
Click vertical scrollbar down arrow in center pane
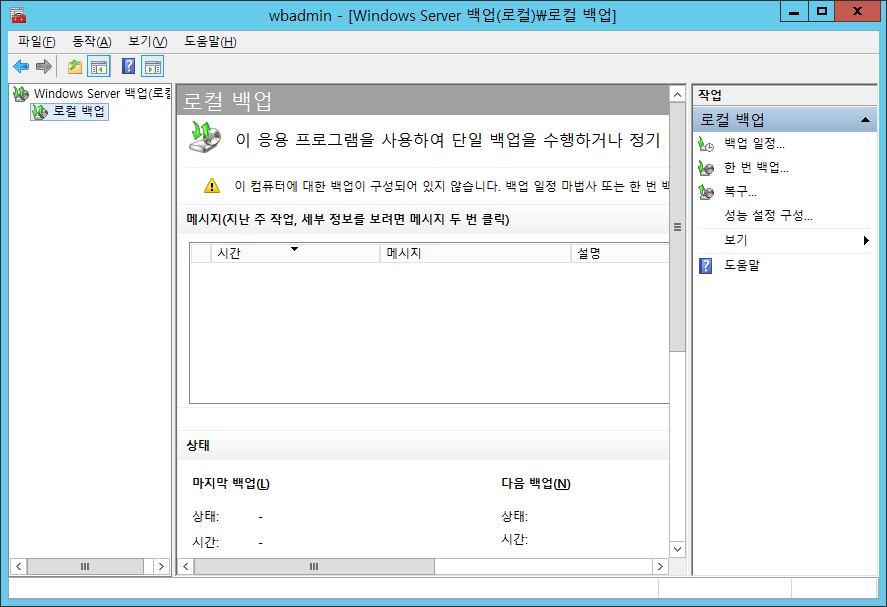click(677, 549)
